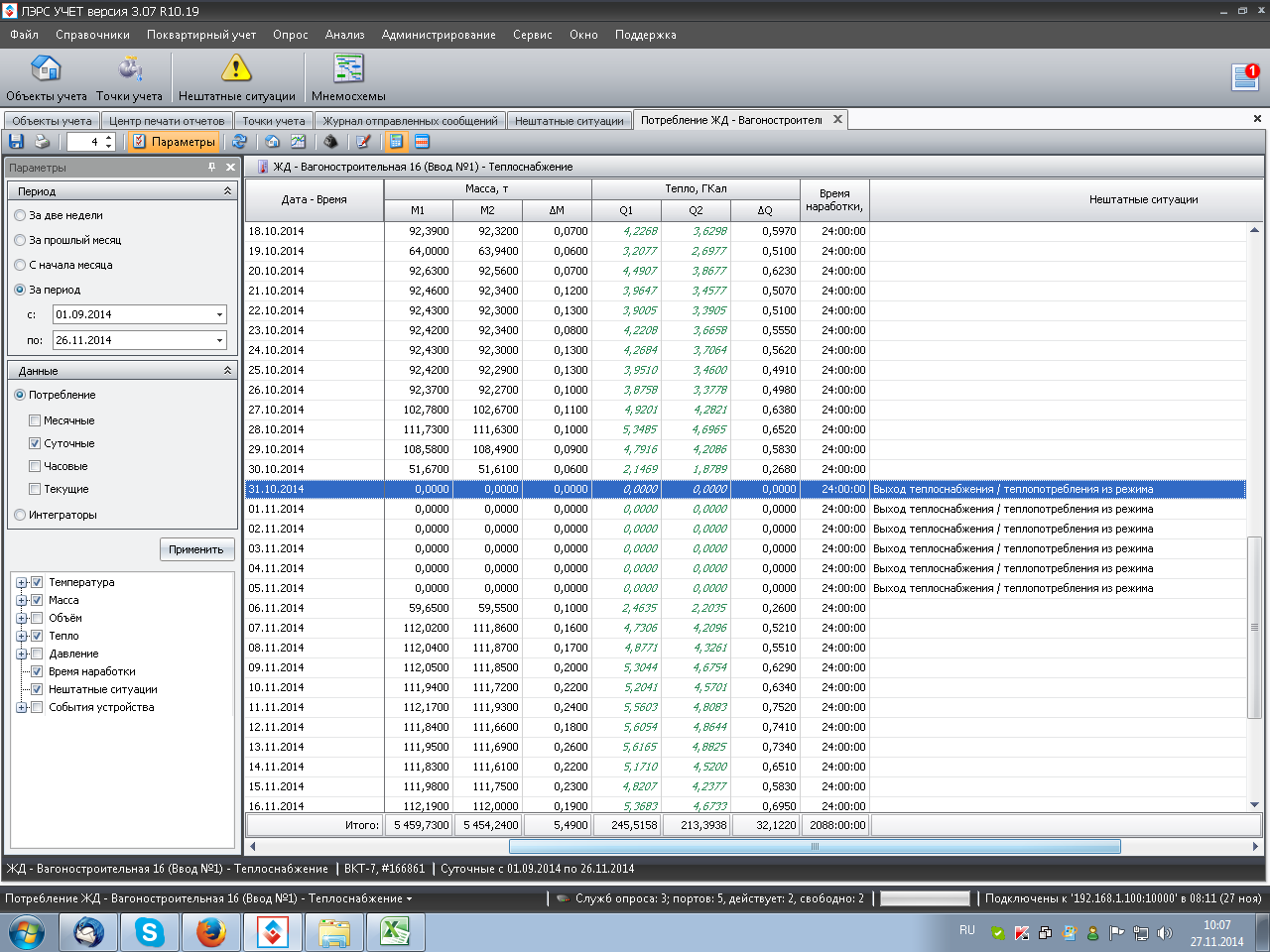Open volume control in system tray

(1165, 933)
